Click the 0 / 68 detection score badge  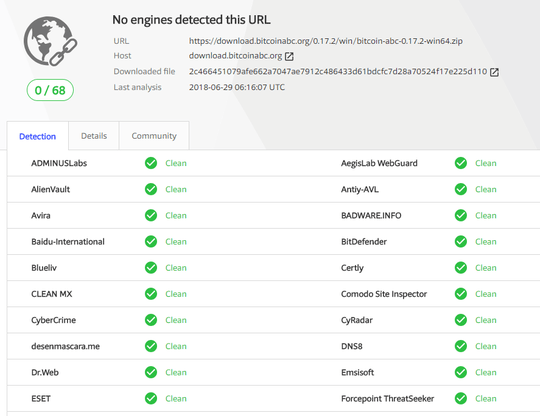[50, 90]
